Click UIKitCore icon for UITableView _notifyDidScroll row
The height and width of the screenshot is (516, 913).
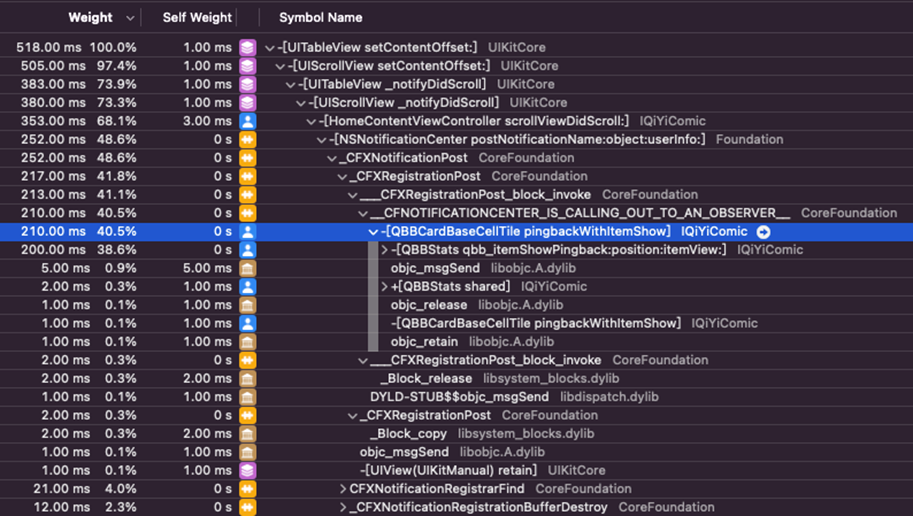(247, 84)
